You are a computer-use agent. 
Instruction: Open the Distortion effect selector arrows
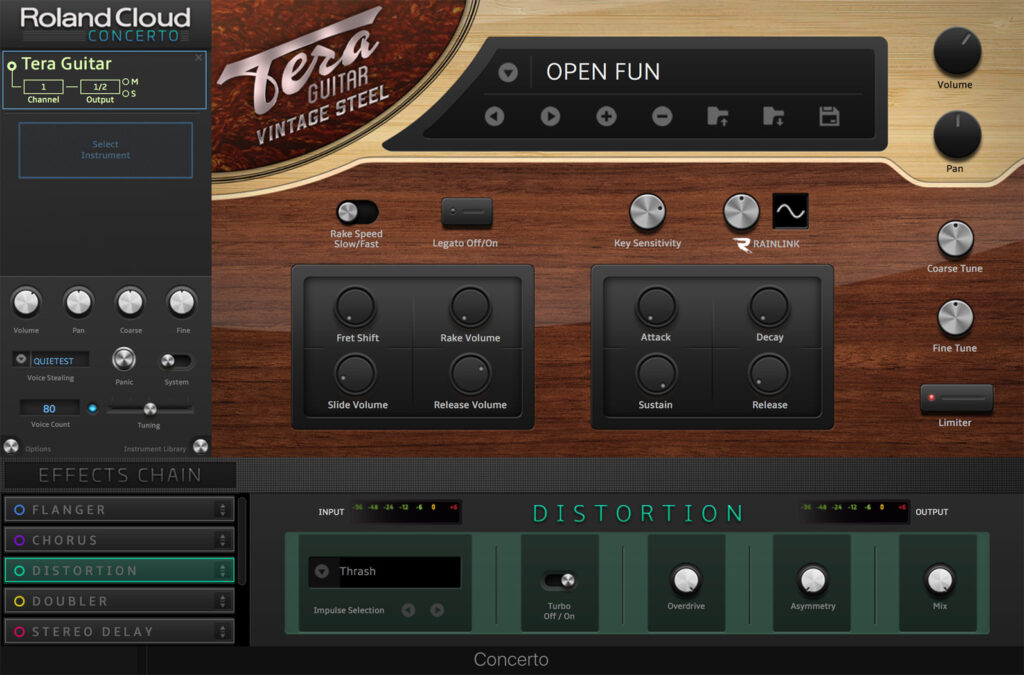click(222, 571)
